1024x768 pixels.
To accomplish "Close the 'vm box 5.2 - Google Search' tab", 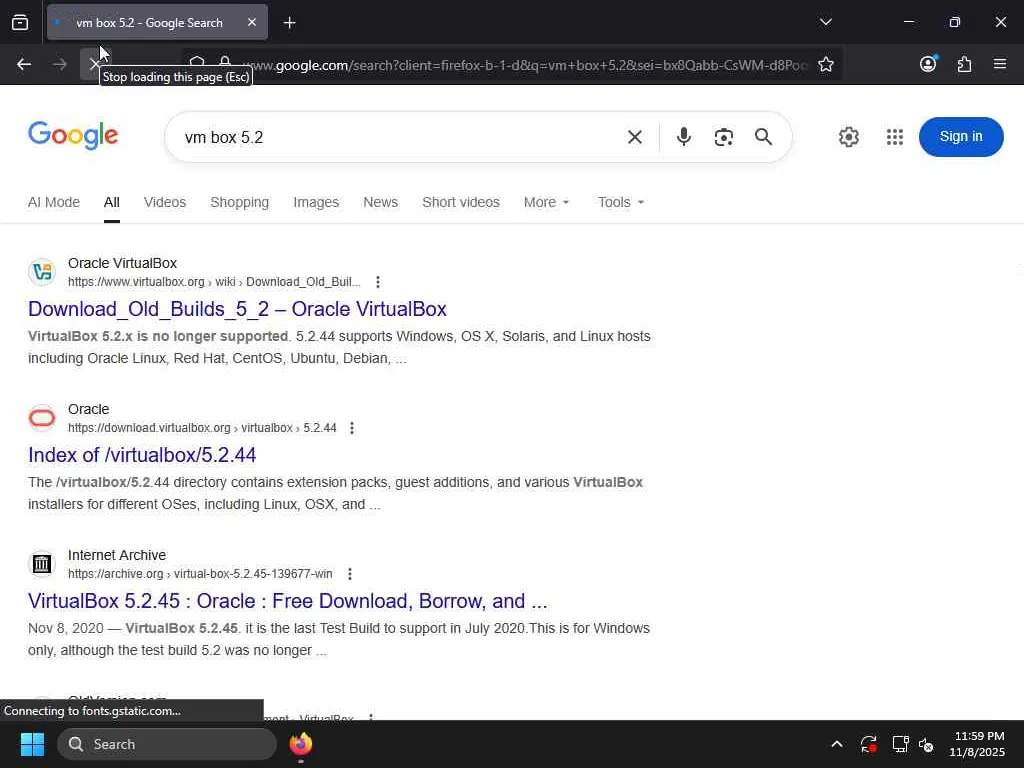I will 252,23.
